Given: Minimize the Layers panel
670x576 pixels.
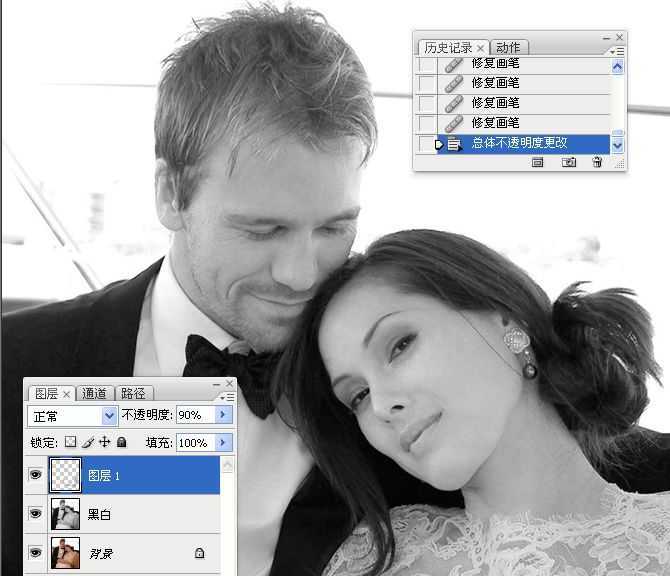Looking at the screenshot, I should pyautogui.click(x=216, y=384).
